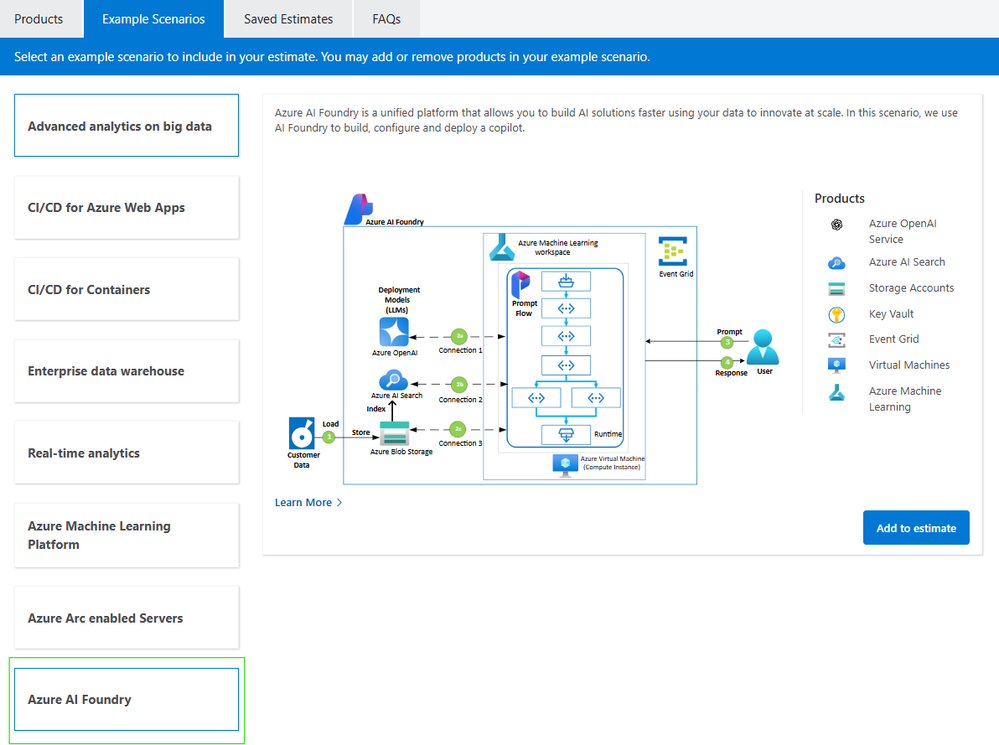
Task: Click the Azure Machine Learning product text
Action: click(x=905, y=399)
